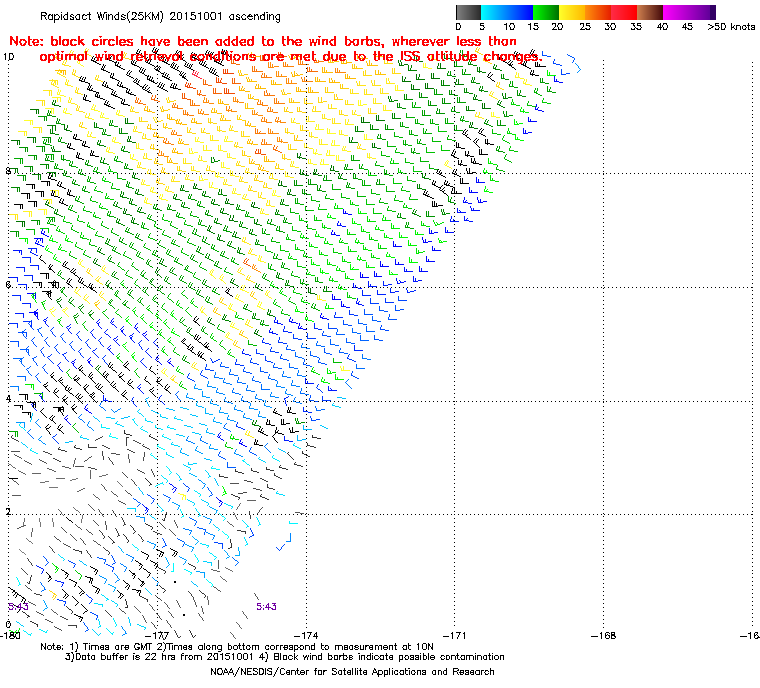760x688 pixels.
Task: Click the 'NOAA/NESDIS/Center for Satellite Applications and Research' credit
Action: pos(352,672)
